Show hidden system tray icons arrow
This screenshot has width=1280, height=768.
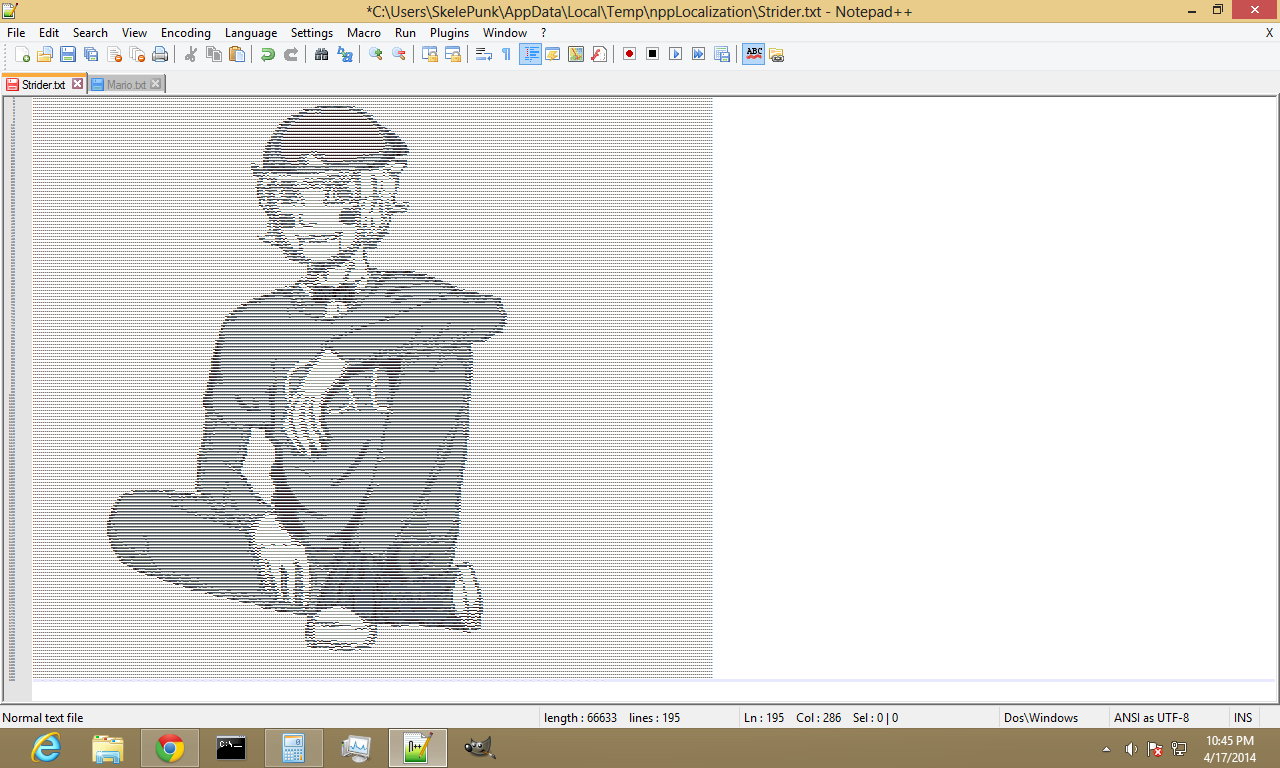[1106, 748]
